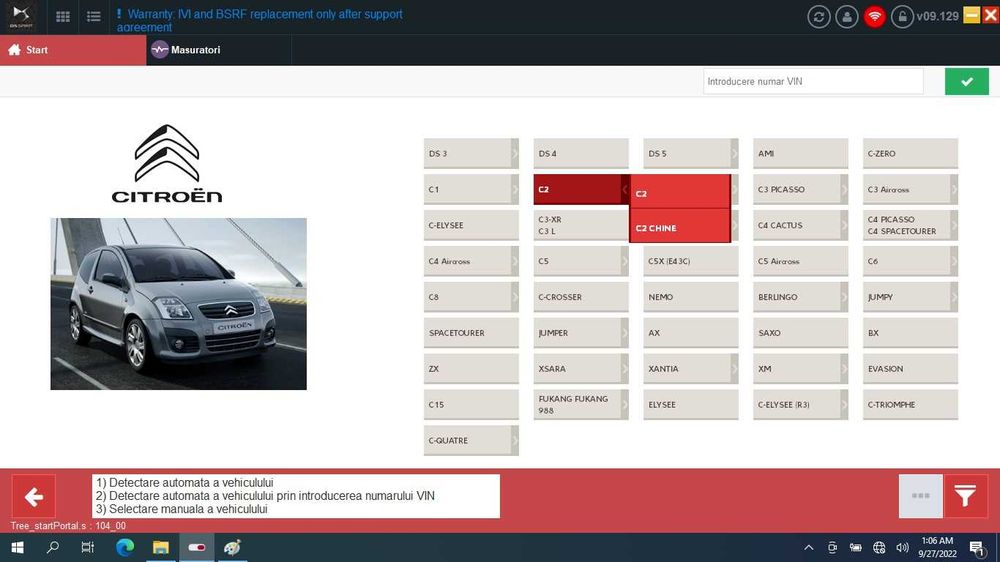1000x562 pixels.
Task: Click the grey three-dots button
Action: click(920, 496)
